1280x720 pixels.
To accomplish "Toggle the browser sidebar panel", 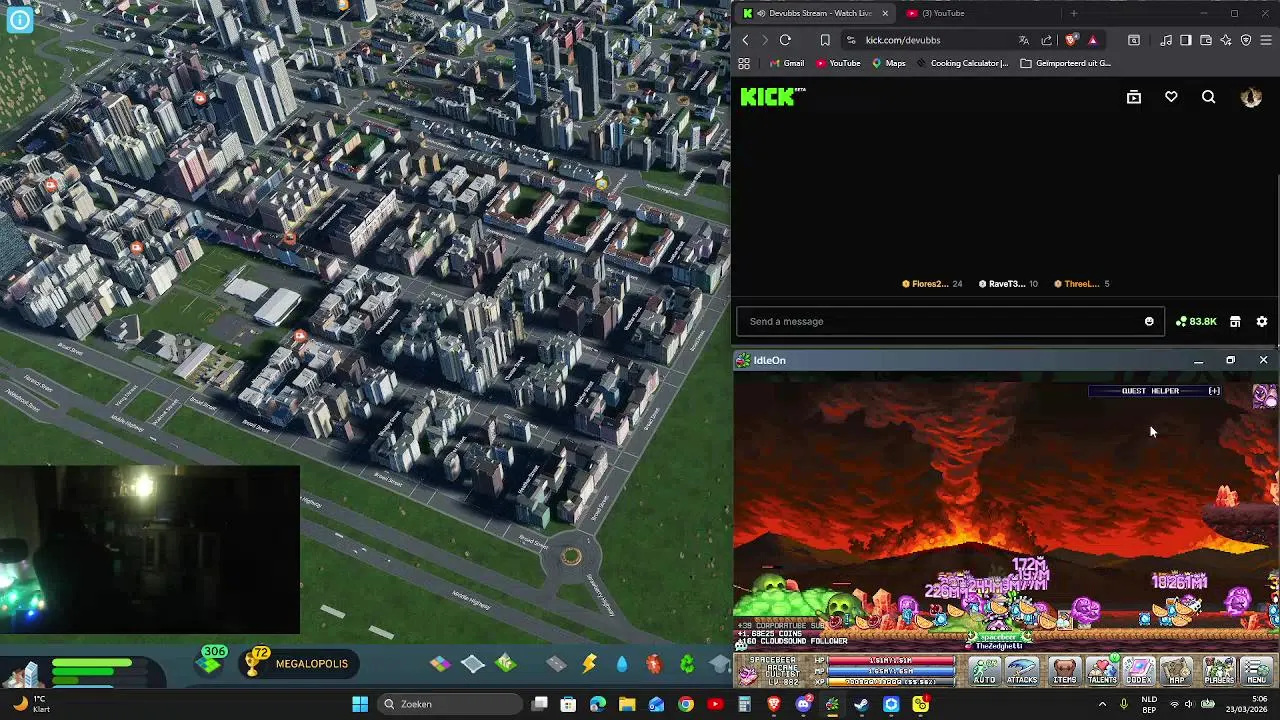I will [x=1185, y=40].
